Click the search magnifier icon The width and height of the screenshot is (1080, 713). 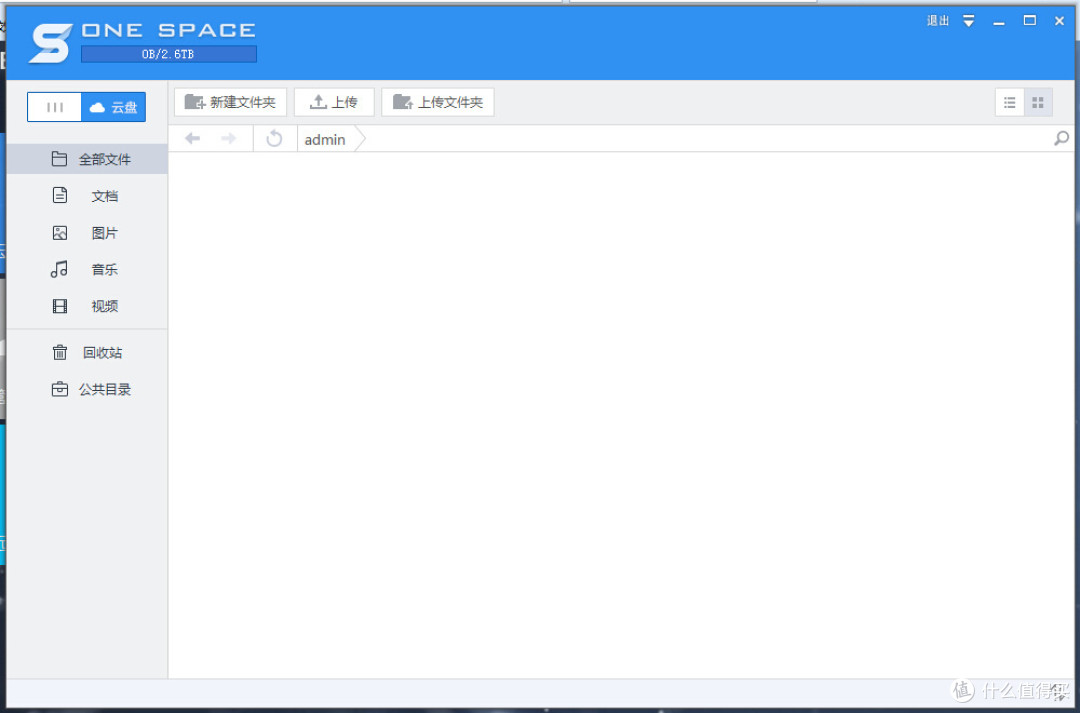click(1061, 138)
